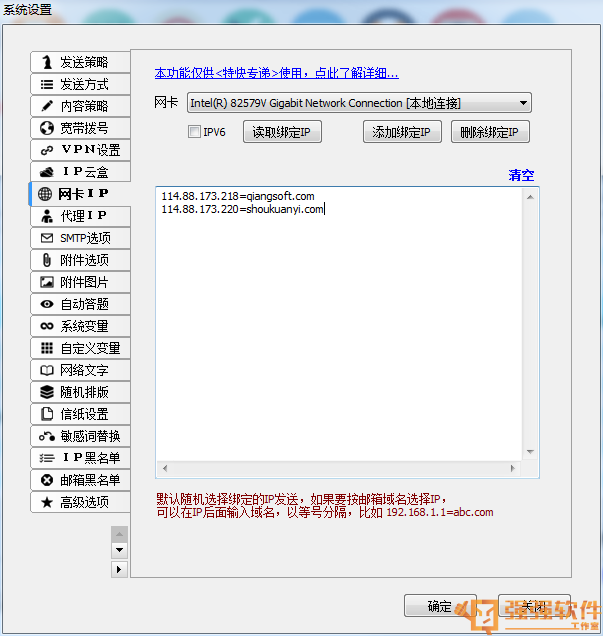The image size is (603, 636).
Task: Choose the globe icon for 宽带拨号
Action: tap(47, 128)
